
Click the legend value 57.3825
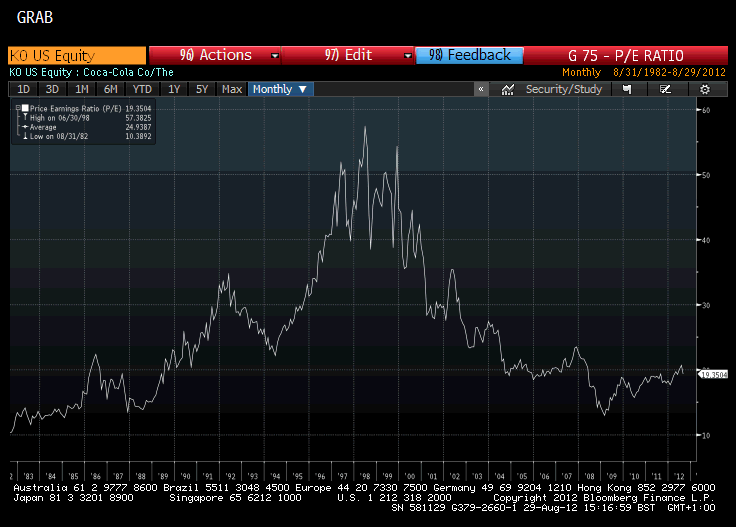pos(138,118)
